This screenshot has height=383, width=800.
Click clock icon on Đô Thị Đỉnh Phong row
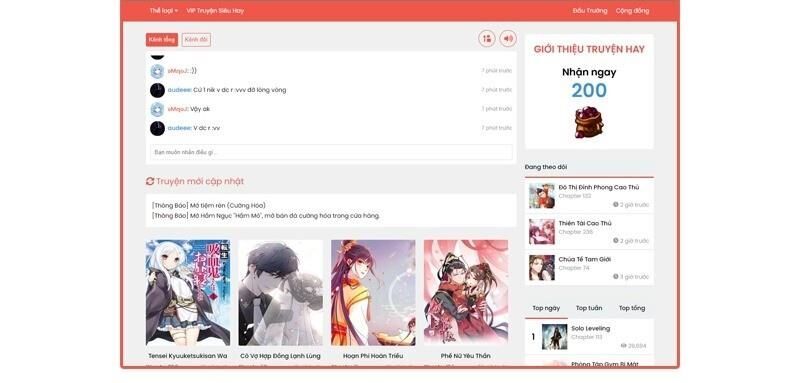click(x=616, y=205)
